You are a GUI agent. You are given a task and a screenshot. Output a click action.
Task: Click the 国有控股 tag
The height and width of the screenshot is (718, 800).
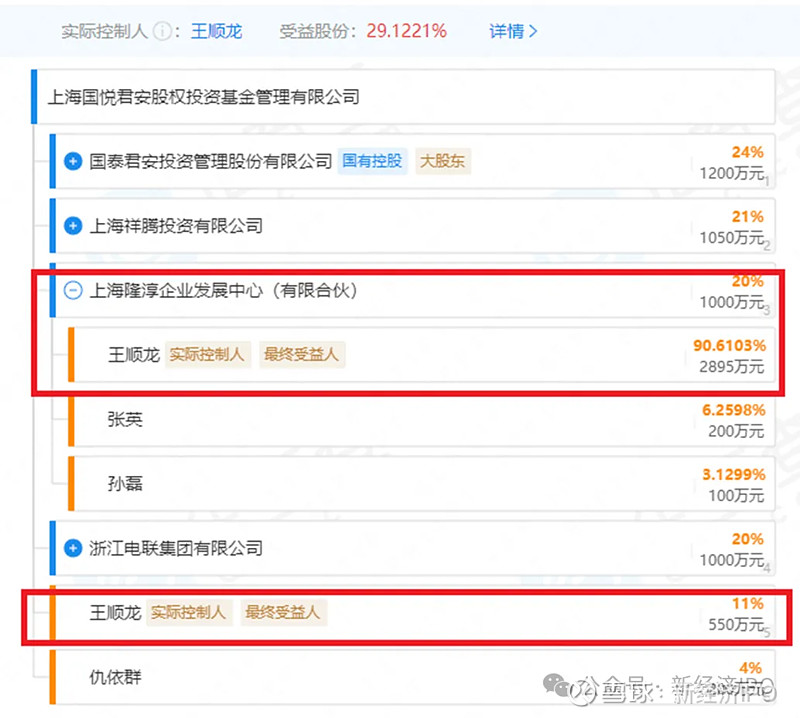coord(372,161)
